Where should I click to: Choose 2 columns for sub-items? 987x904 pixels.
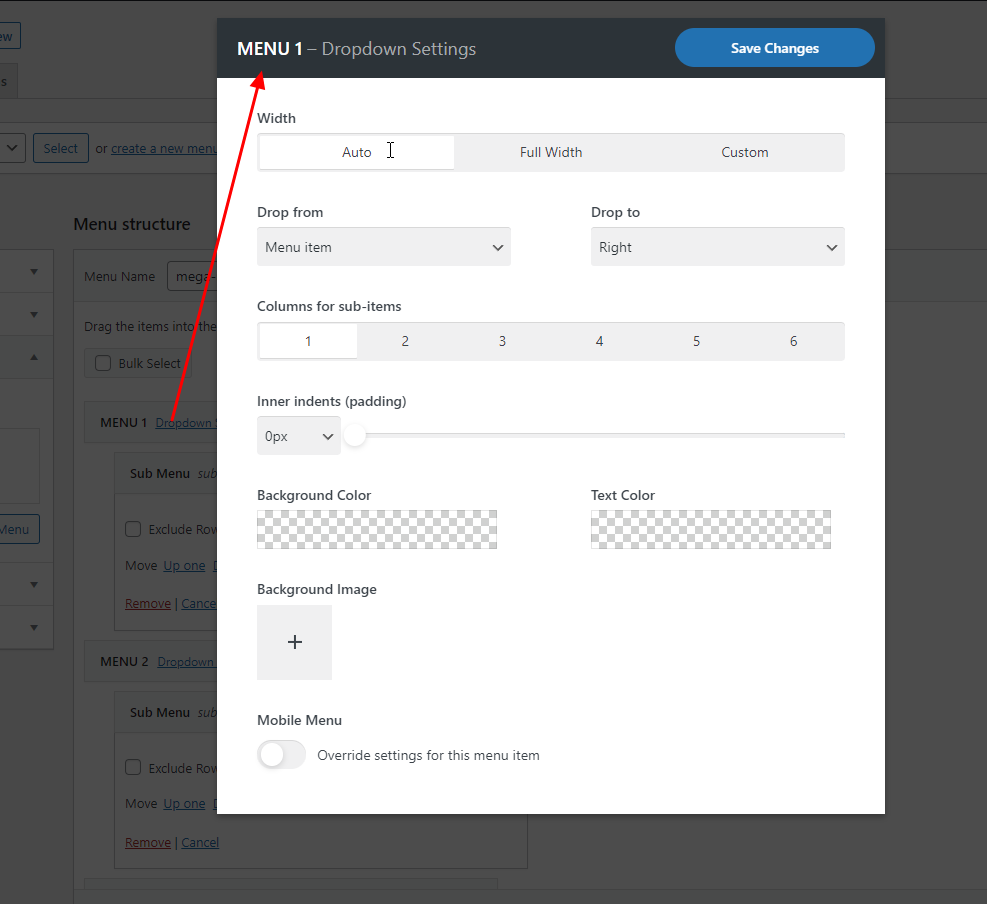pyautogui.click(x=405, y=341)
